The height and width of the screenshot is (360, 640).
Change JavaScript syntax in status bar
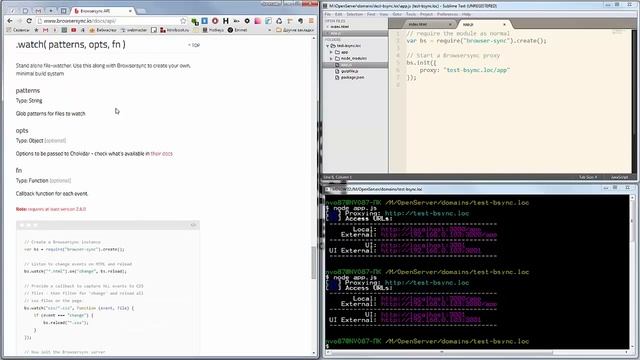[619, 178]
